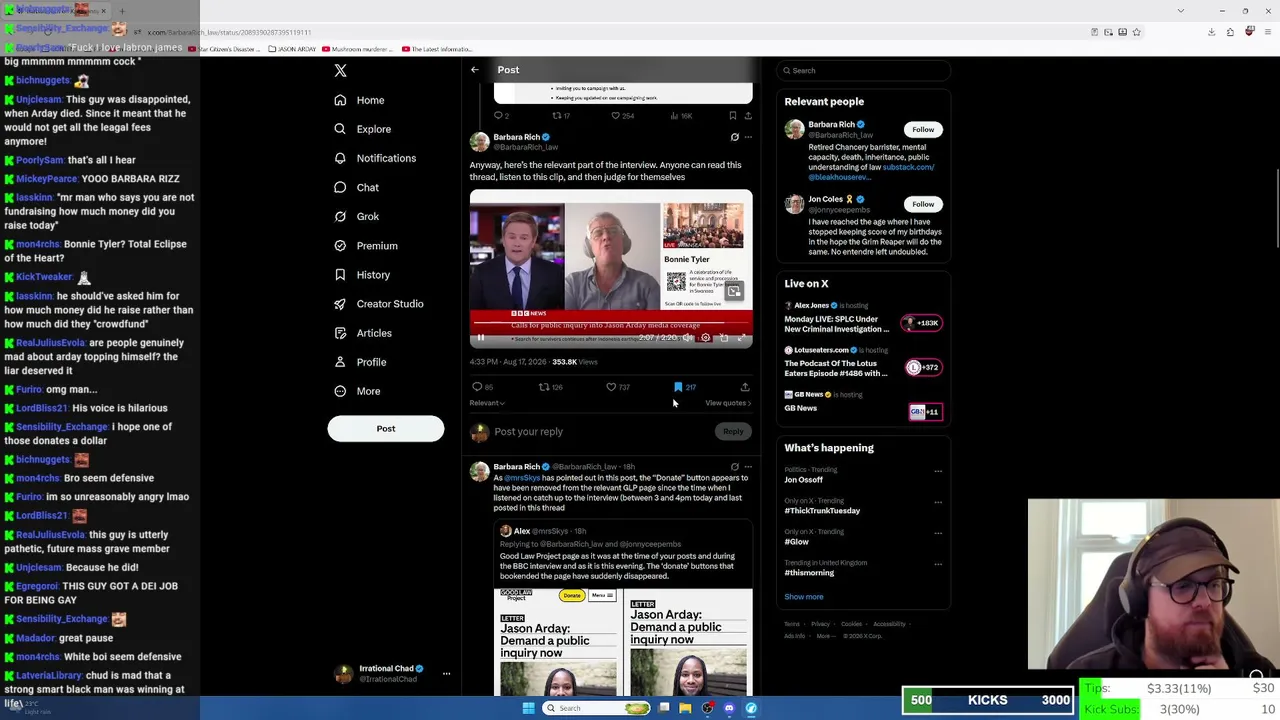Enter fullscreen on the video player
1280x720 pixels.
[742, 338]
